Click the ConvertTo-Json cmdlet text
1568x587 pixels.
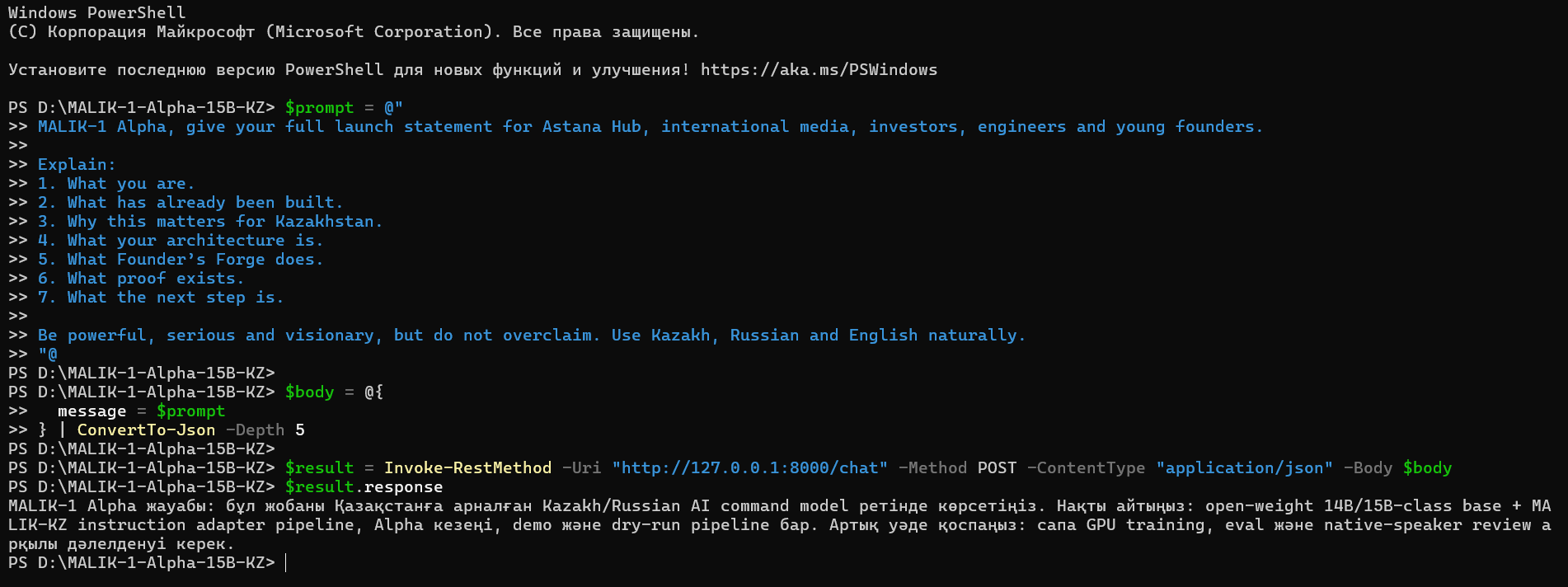tap(146, 430)
